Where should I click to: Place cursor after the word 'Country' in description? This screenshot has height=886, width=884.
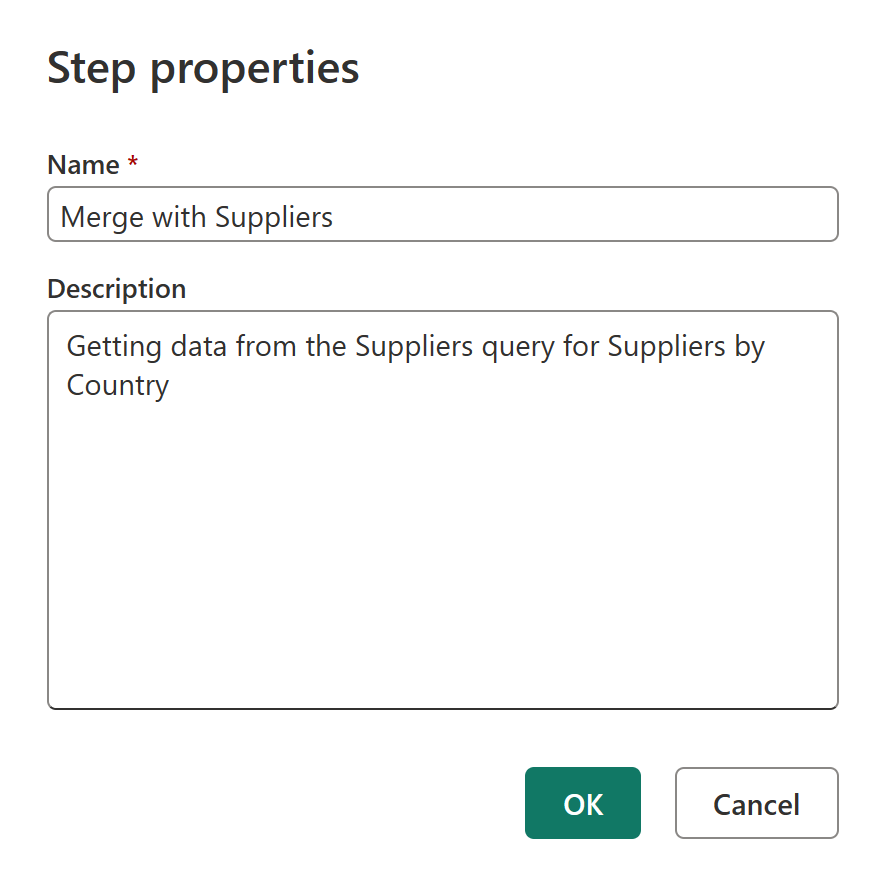171,385
